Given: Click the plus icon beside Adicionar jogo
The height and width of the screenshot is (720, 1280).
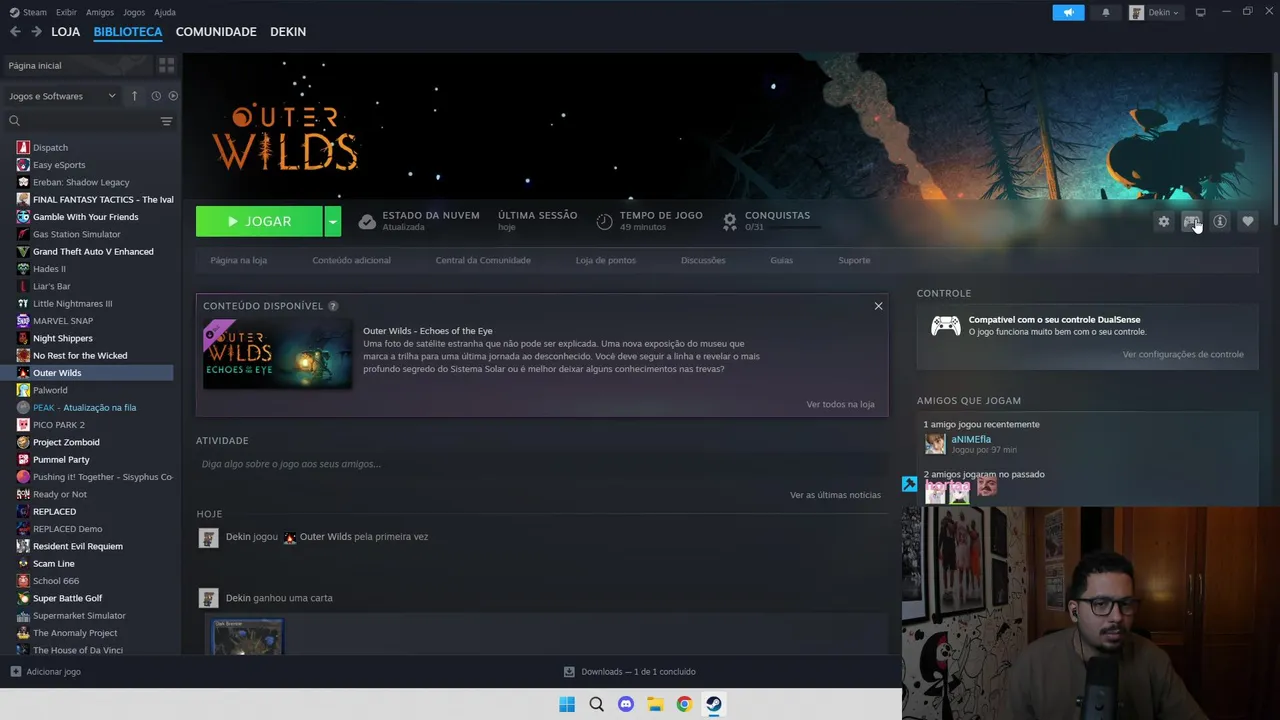Looking at the screenshot, I should tap(15, 672).
